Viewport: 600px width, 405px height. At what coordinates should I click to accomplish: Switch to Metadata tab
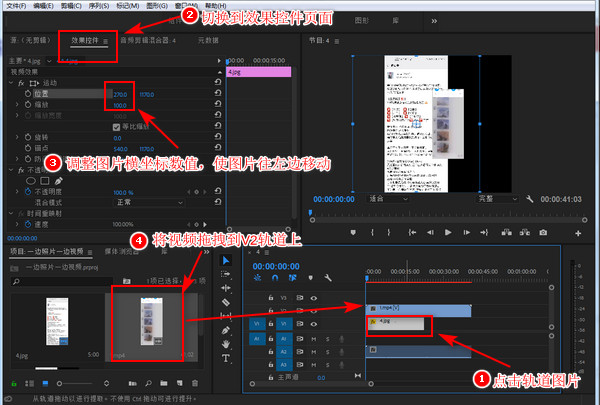point(208,40)
